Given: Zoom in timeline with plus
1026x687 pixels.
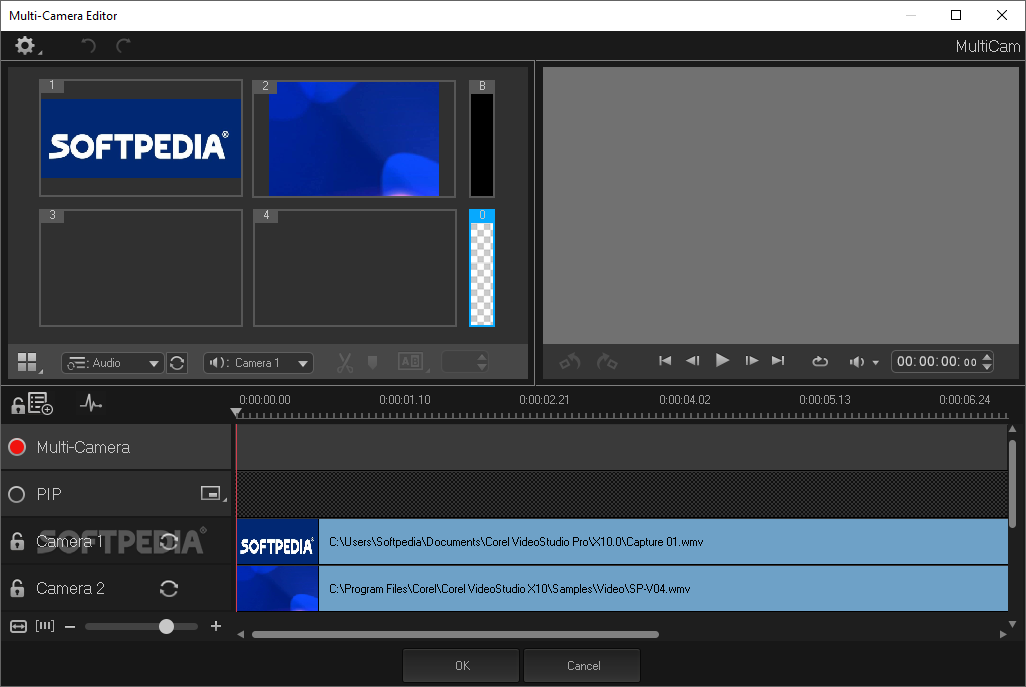Looking at the screenshot, I should pyautogui.click(x=216, y=626).
